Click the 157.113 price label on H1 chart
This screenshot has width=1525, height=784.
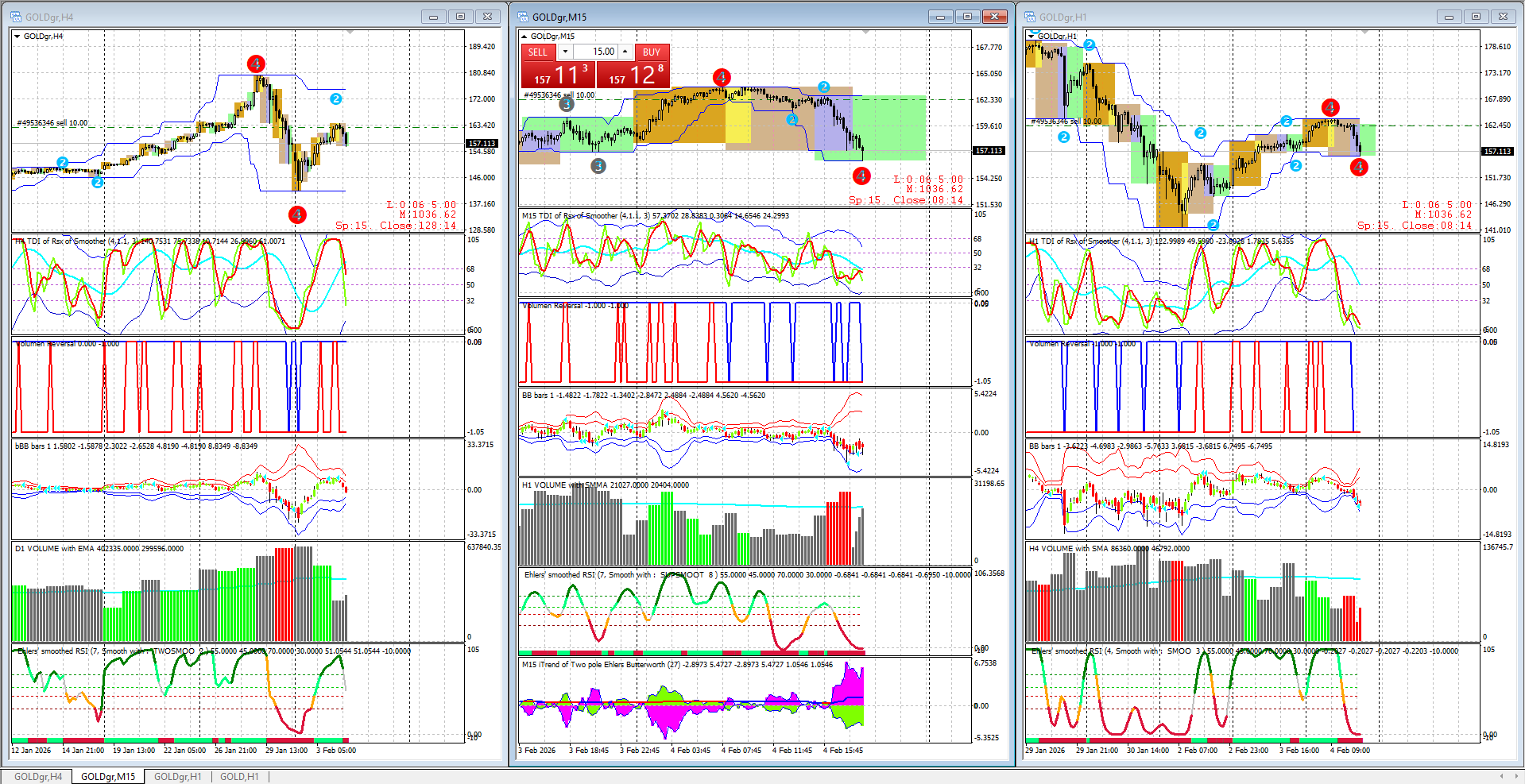pos(1497,152)
